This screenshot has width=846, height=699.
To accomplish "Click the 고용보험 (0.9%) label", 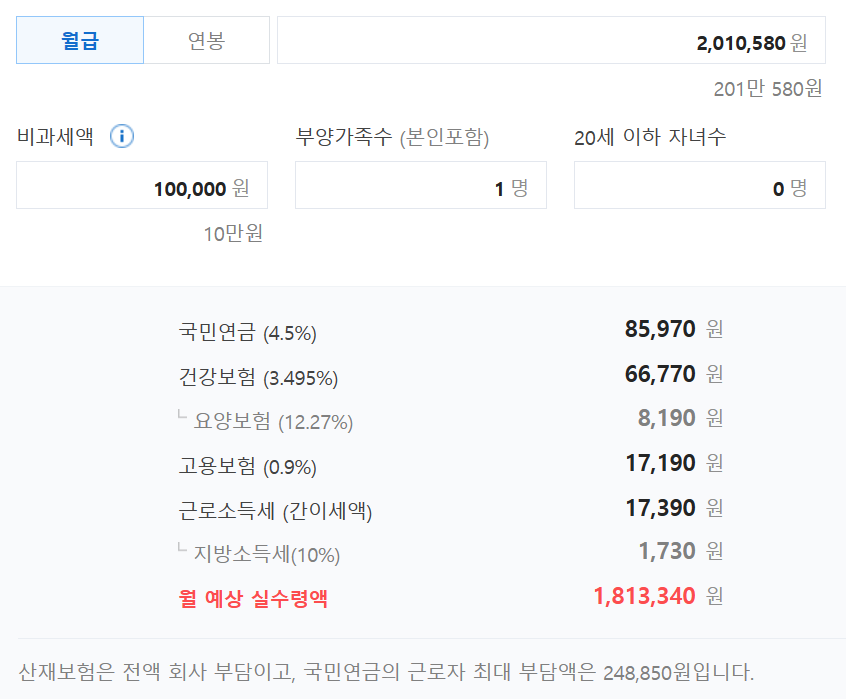I will click(x=244, y=463).
